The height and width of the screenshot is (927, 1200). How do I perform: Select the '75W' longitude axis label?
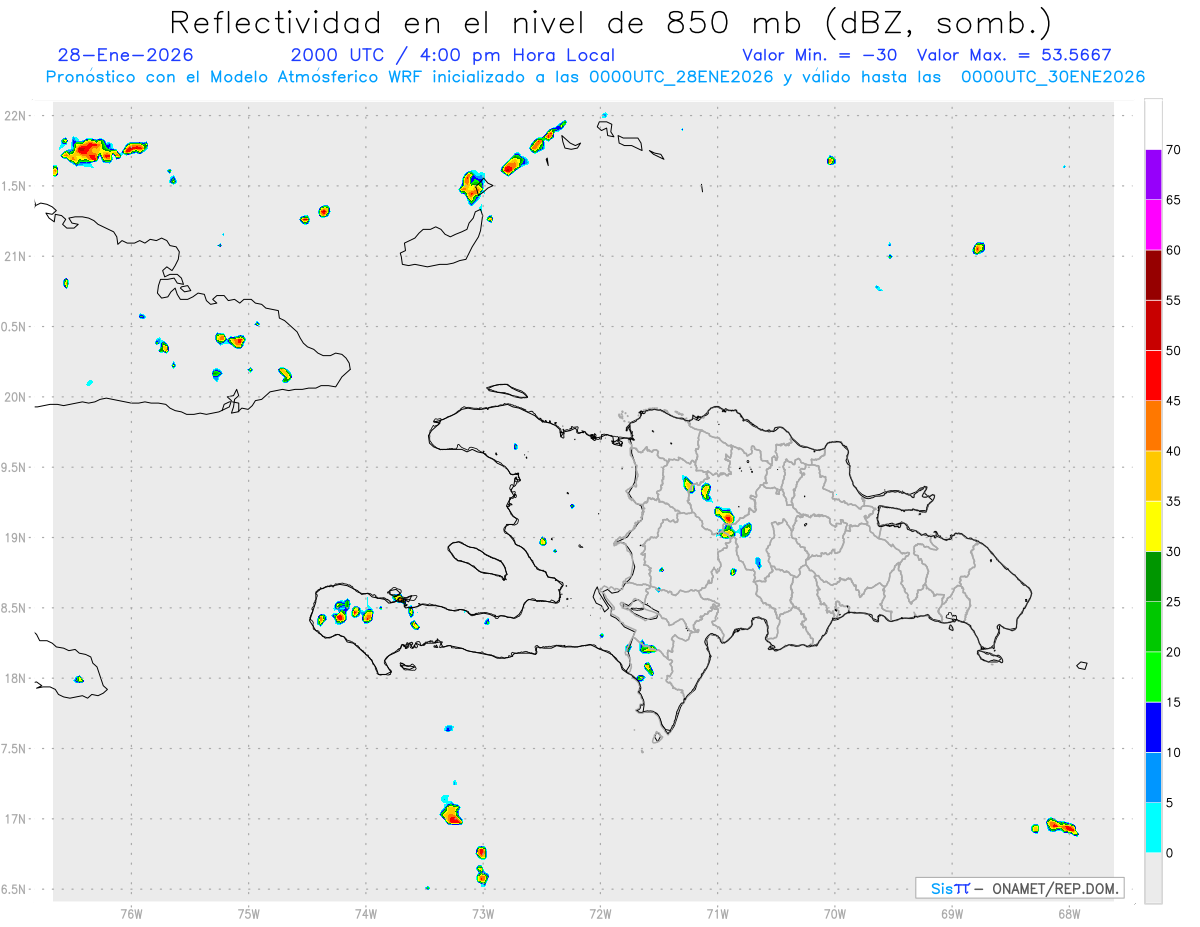tap(249, 913)
